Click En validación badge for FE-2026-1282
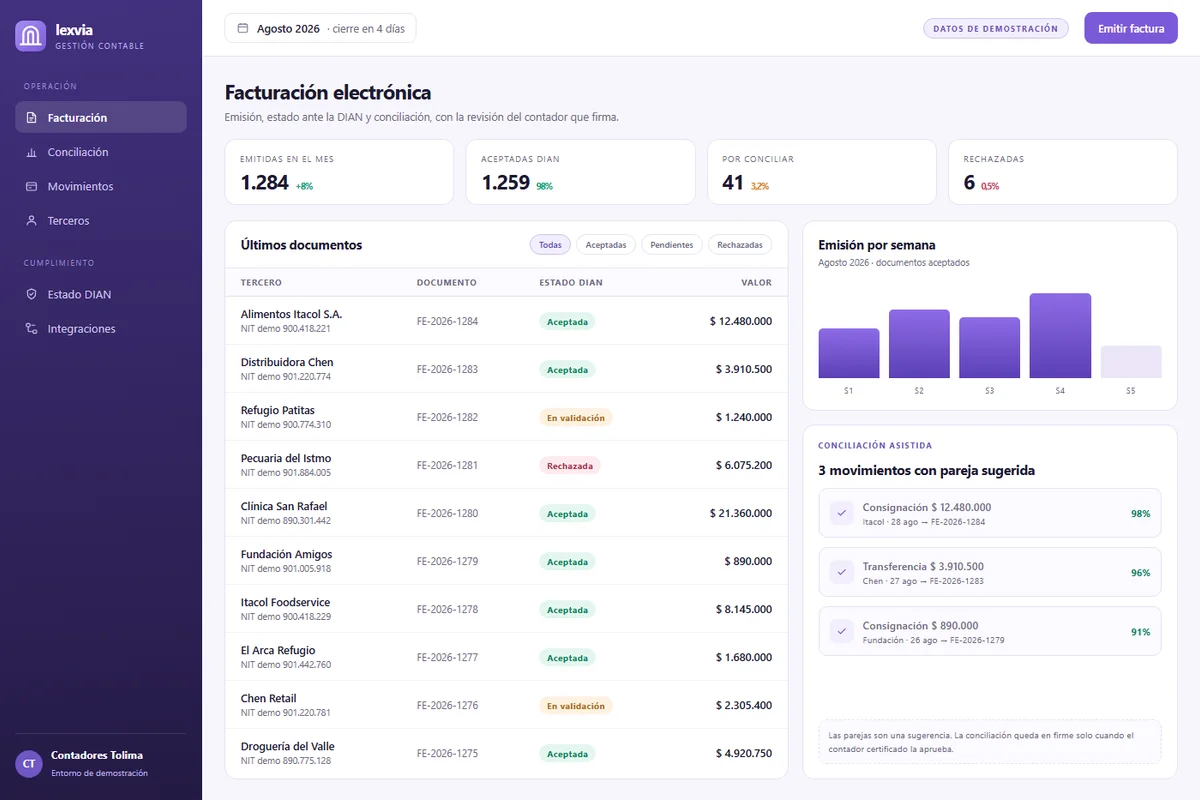 point(575,417)
